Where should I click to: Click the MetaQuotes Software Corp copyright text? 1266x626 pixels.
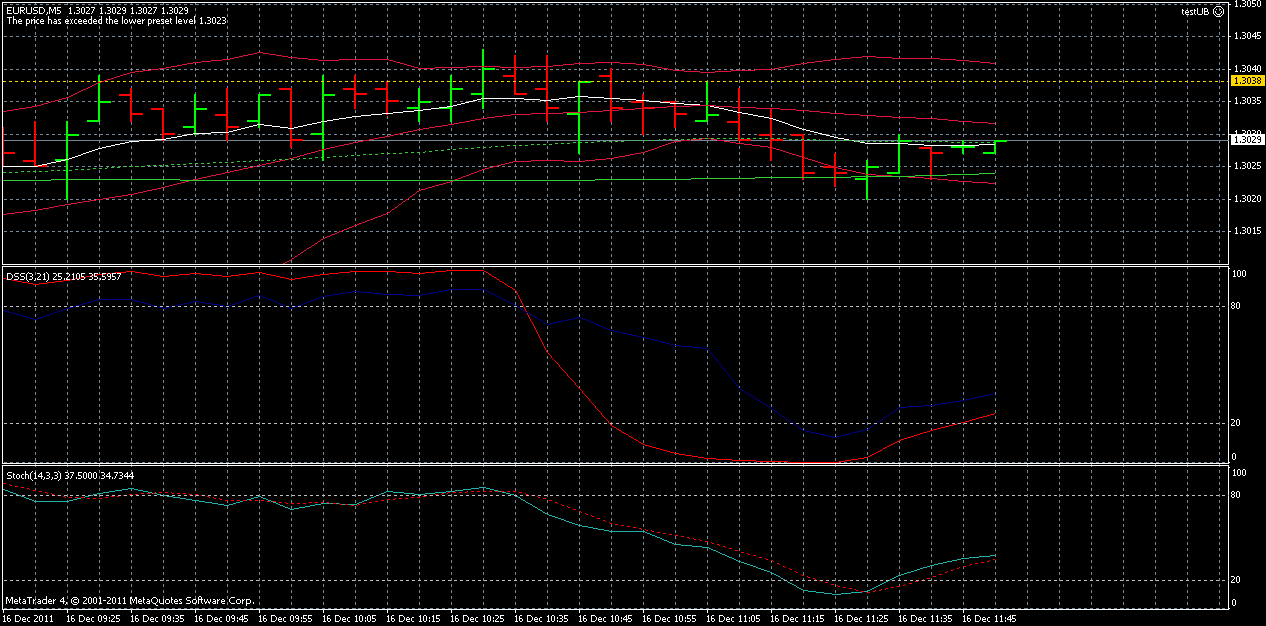point(130,602)
